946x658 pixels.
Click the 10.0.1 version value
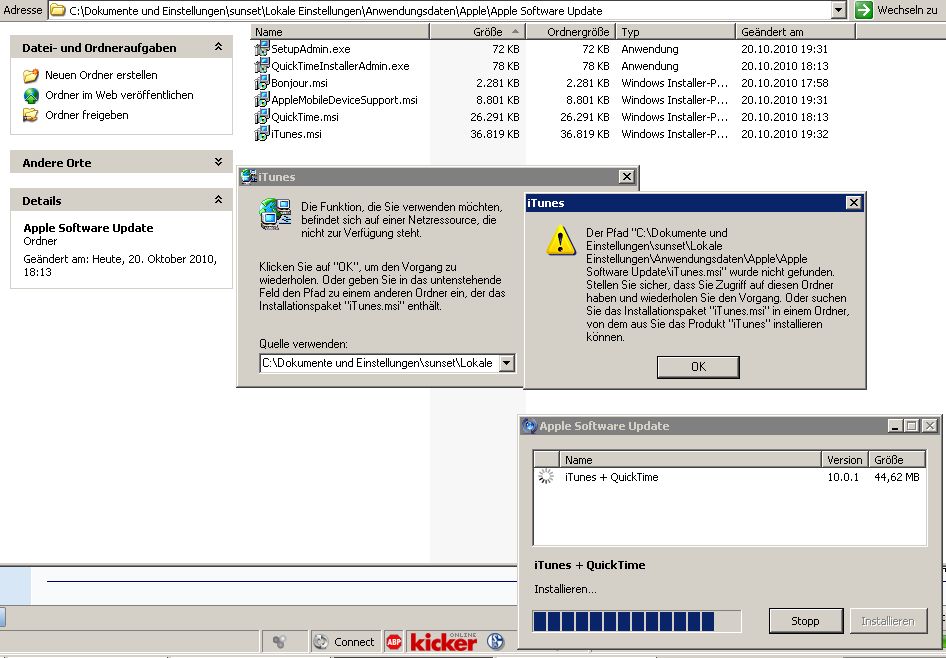click(x=843, y=477)
